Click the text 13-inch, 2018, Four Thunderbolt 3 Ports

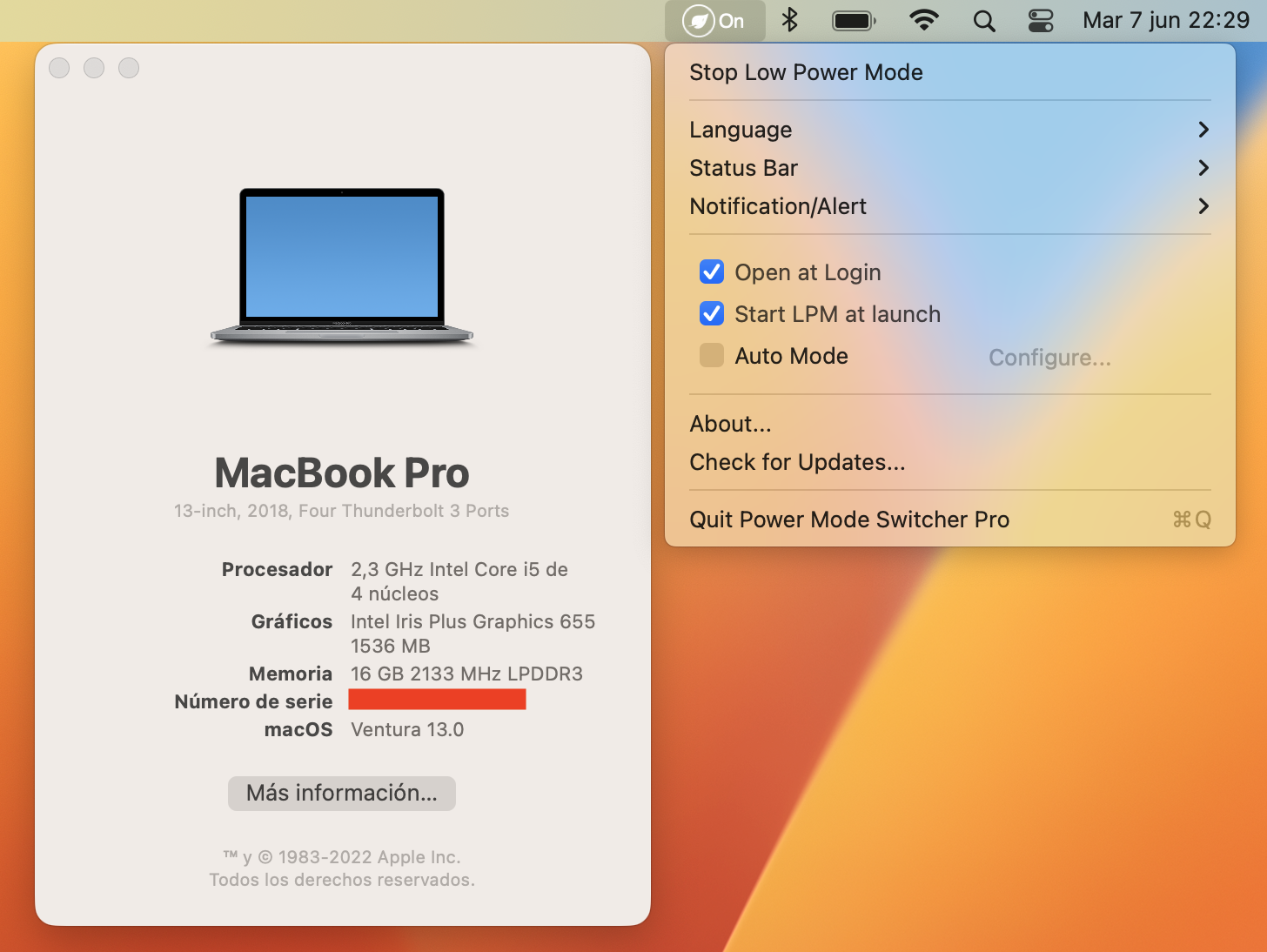[x=341, y=511]
